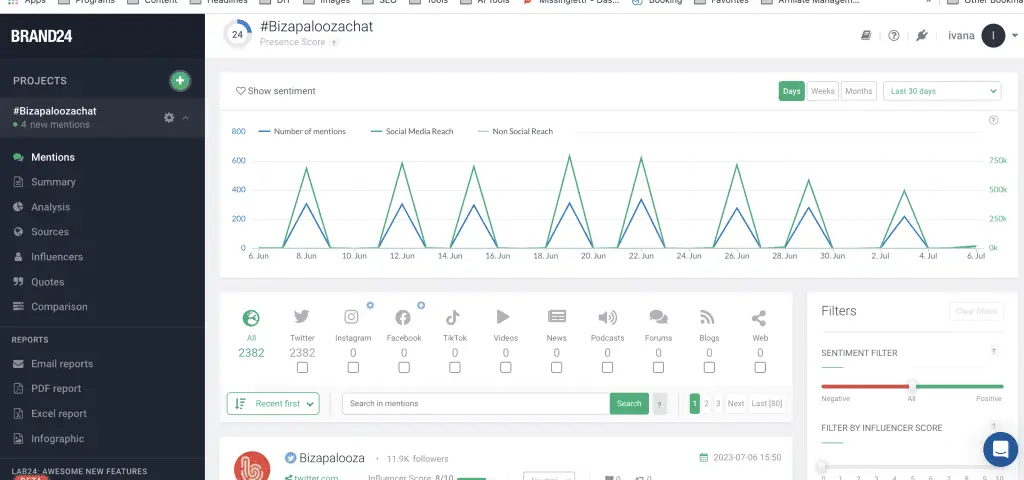
Task: View the Sources page
Action: (50, 232)
